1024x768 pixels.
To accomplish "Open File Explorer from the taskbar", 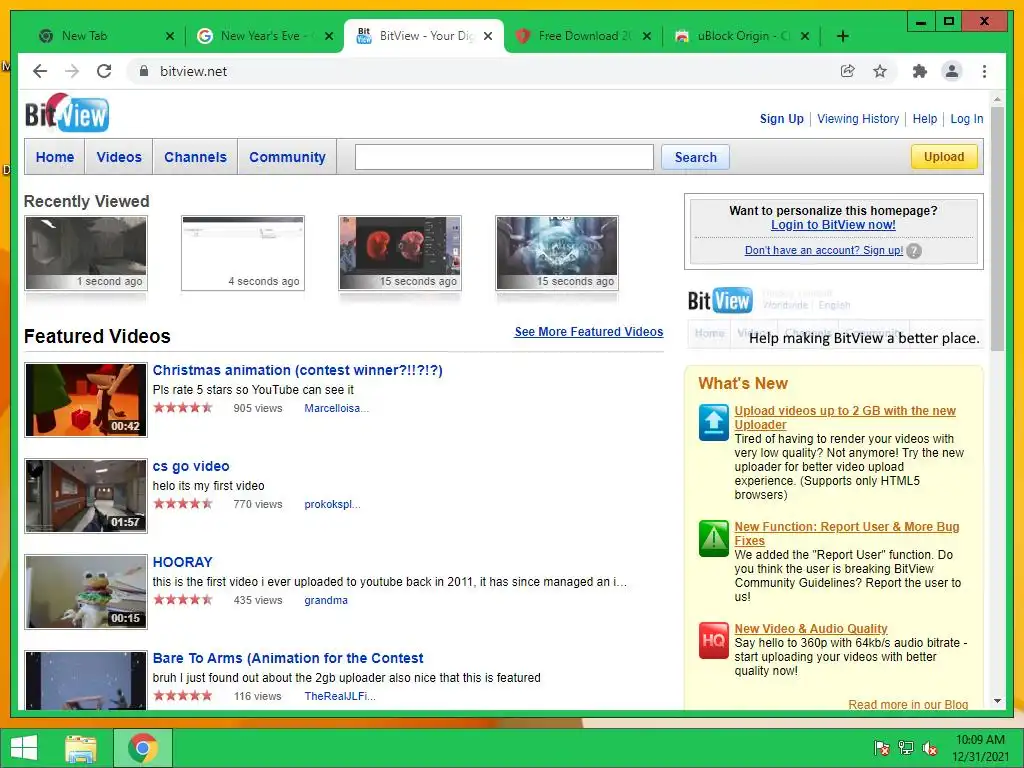I will pyautogui.click(x=81, y=748).
